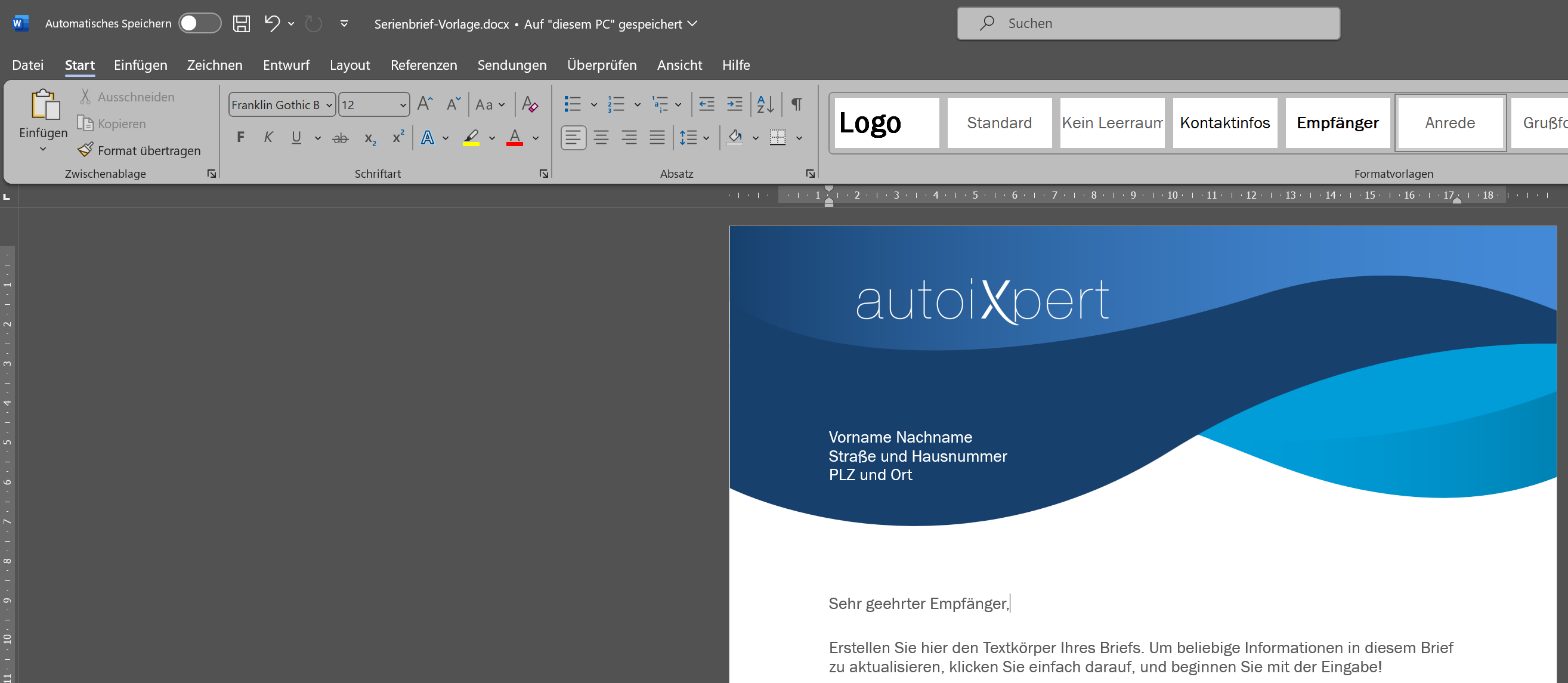Decrease font size with A-down icon
Image resolution: width=1568 pixels, height=683 pixels.
pos(453,104)
